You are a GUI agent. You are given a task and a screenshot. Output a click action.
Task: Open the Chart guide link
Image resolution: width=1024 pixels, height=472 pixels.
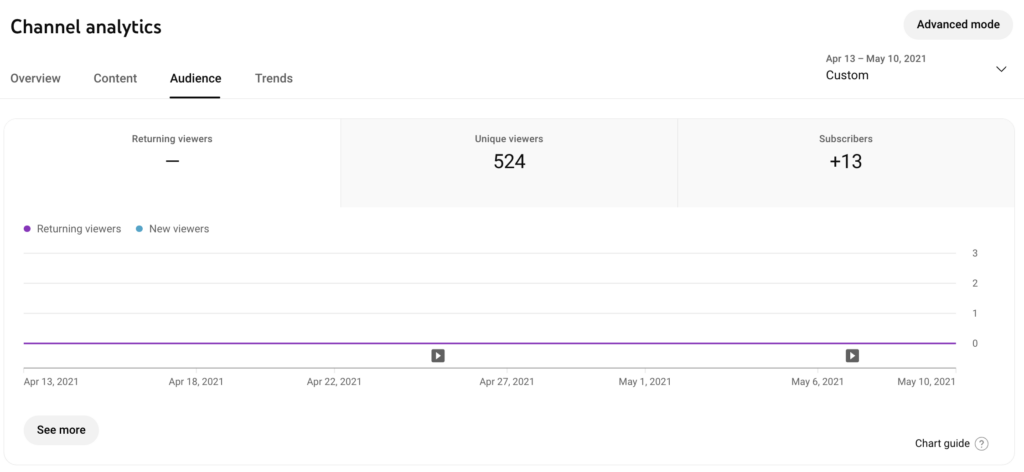click(x=942, y=444)
